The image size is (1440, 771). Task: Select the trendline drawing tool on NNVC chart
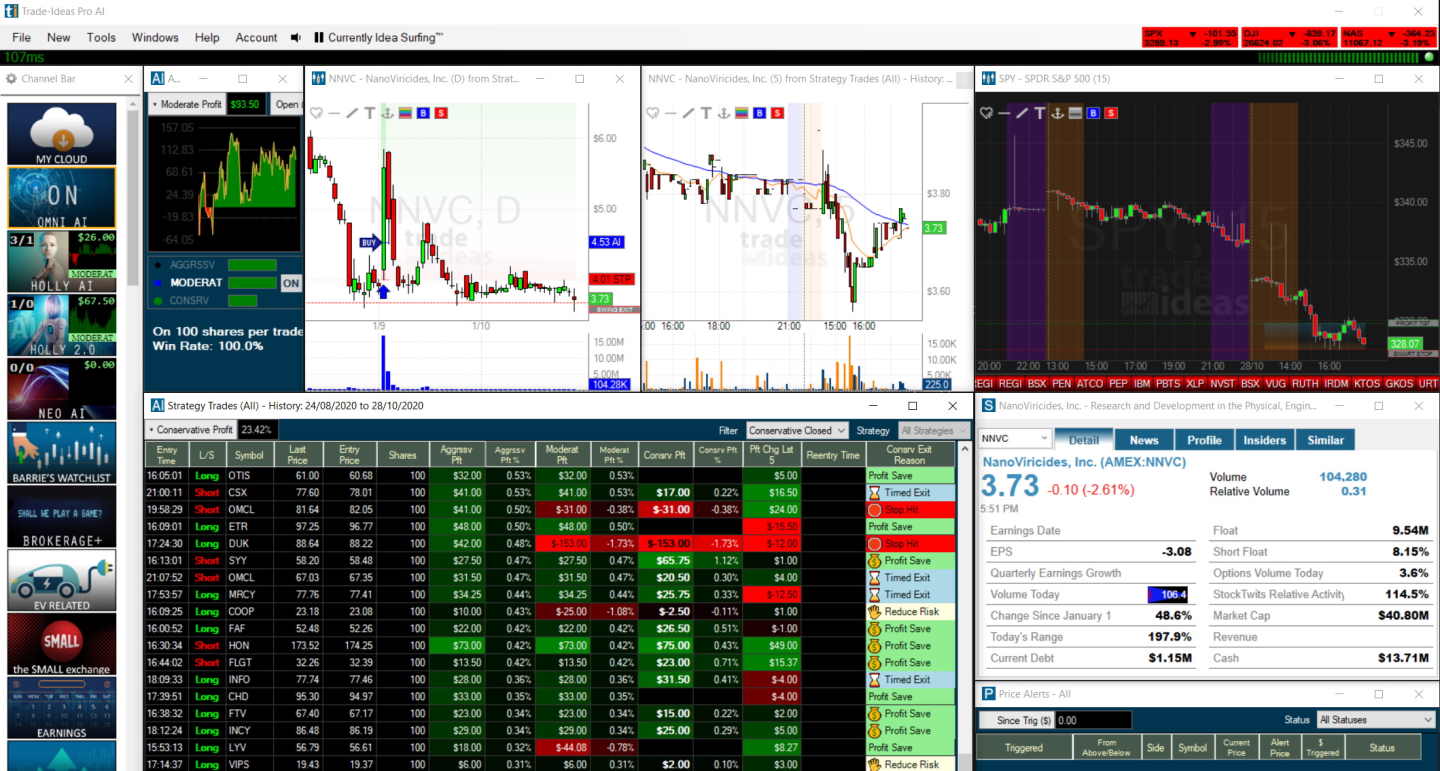[x=351, y=113]
